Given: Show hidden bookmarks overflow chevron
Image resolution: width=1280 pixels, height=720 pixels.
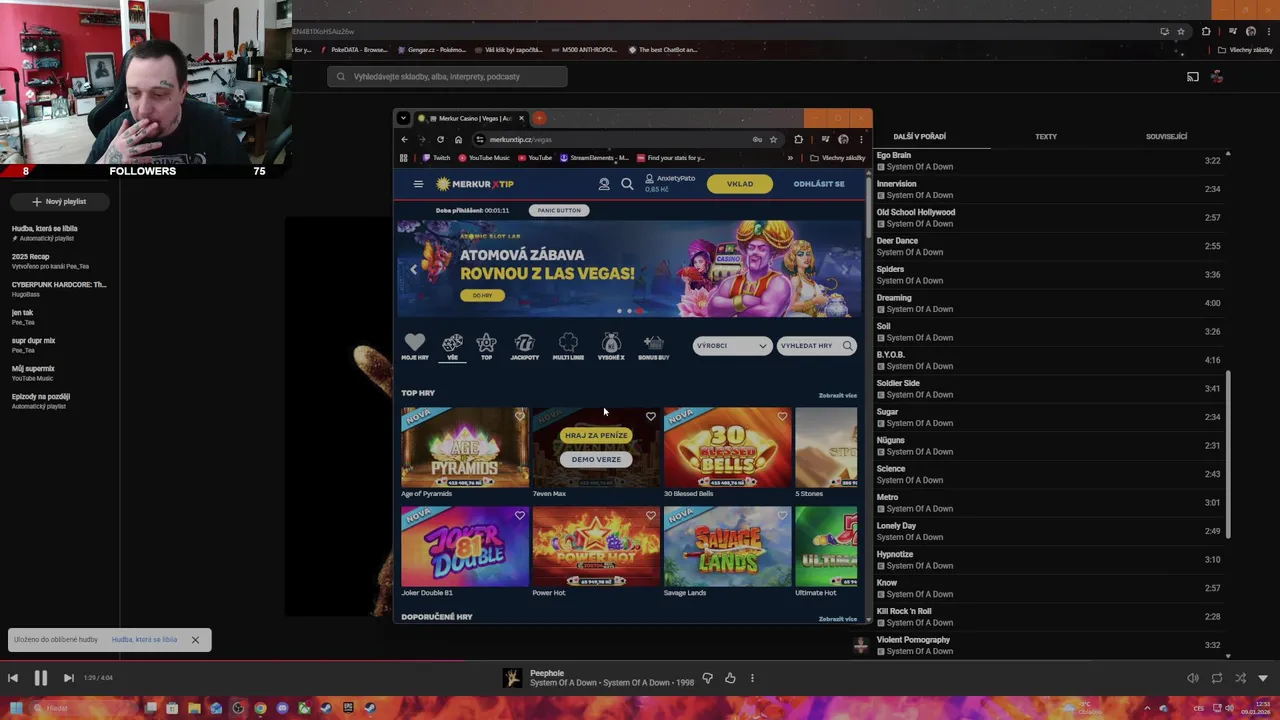Looking at the screenshot, I should pyautogui.click(x=790, y=158).
